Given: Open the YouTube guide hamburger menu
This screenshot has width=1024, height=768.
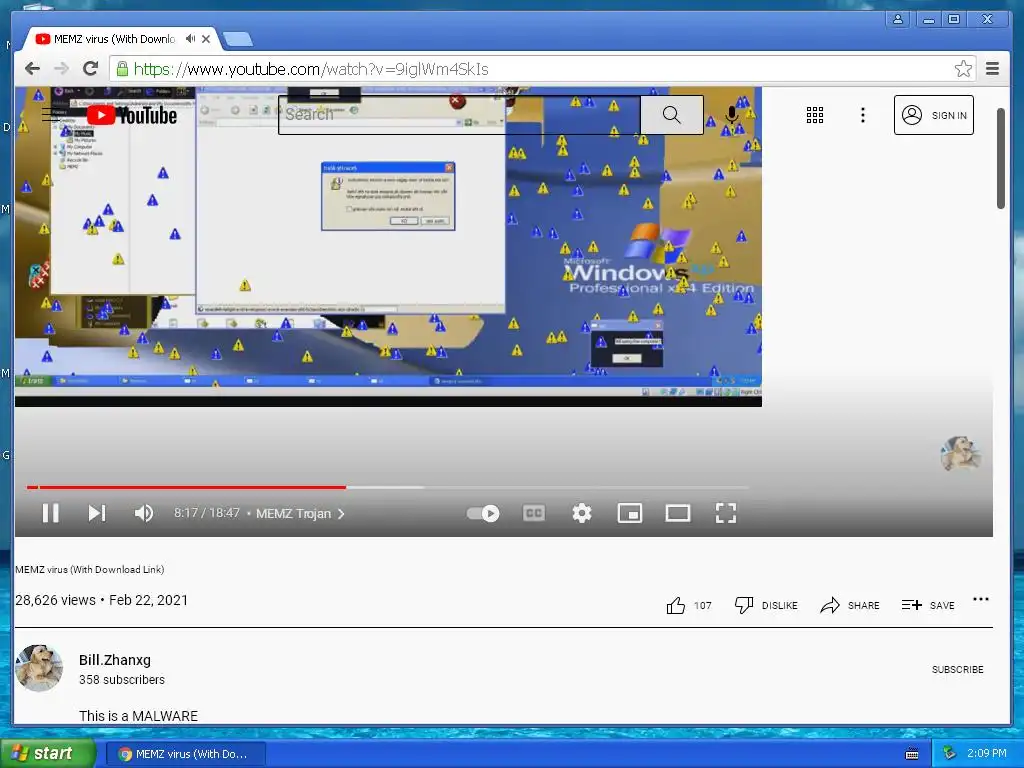Looking at the screenshot, I should point(50,115).
